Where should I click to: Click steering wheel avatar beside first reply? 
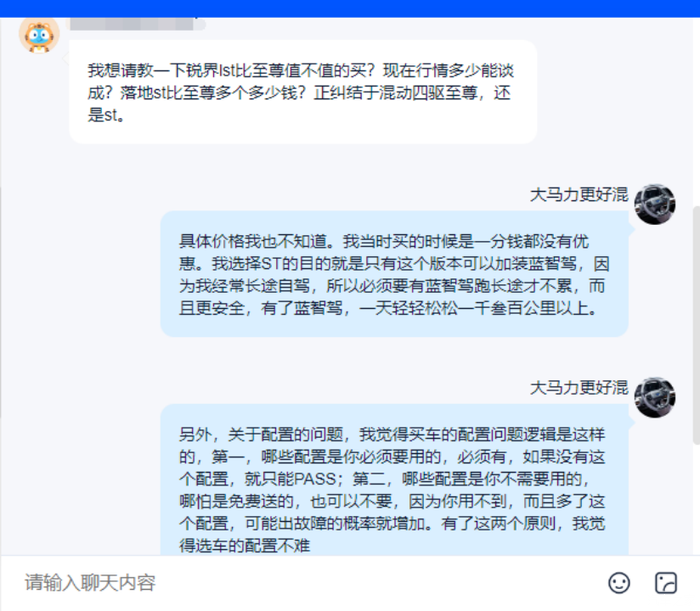pyautogui.click(x=654, y=204)
